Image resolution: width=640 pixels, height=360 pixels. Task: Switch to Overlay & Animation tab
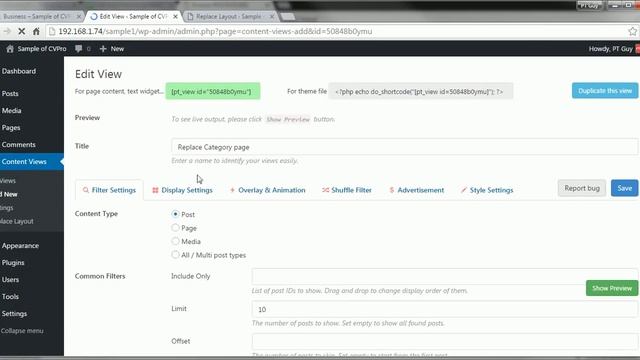point(267,190)
